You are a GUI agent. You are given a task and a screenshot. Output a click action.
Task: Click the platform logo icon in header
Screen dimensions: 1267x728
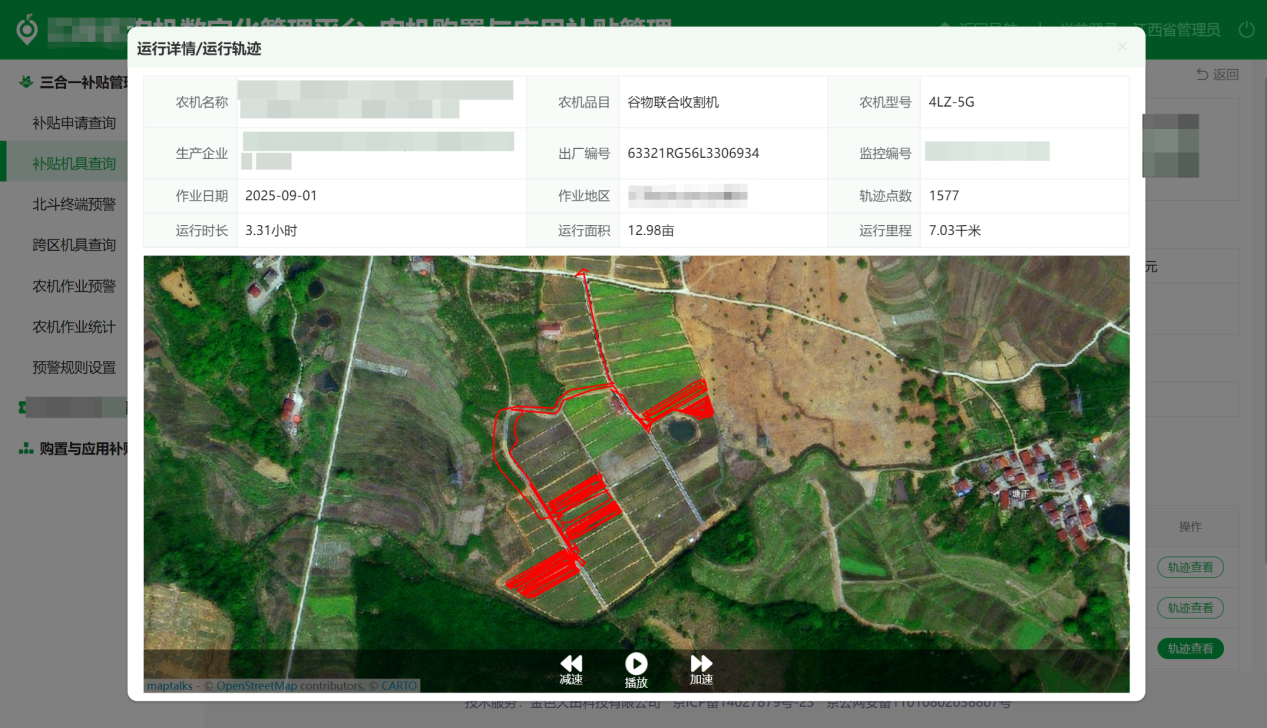pos(27,29)
